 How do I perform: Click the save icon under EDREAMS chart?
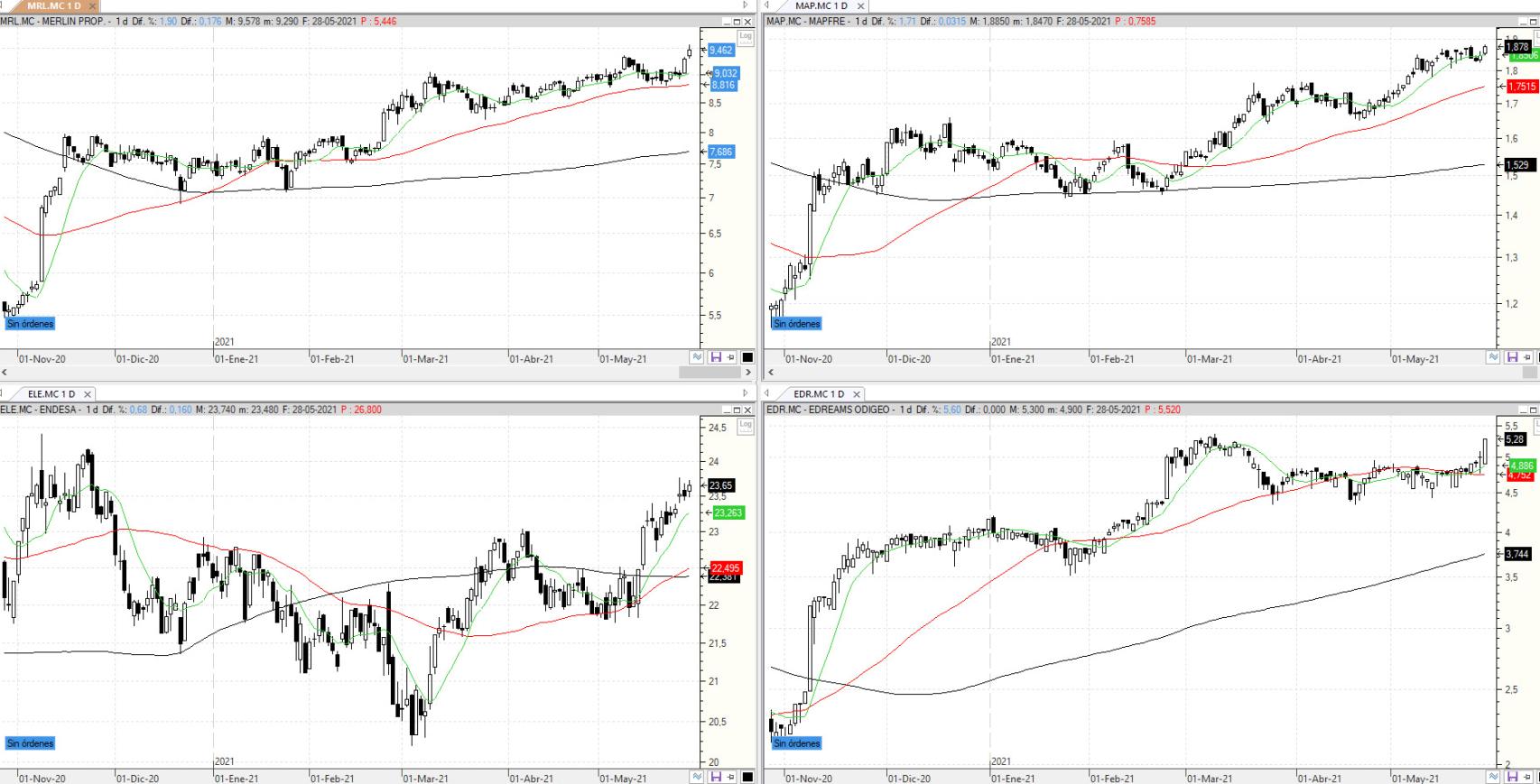coord(1513,777)
